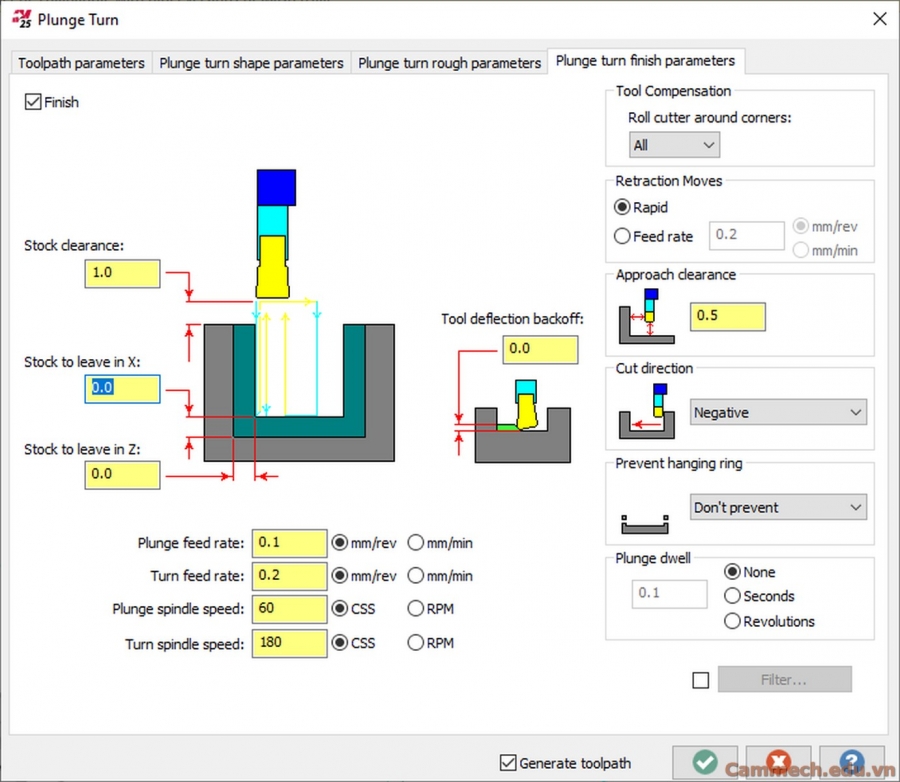Click the Plunge dwell 0.1 field
Screen dimensions: 900x782
(x=669, y=594)
